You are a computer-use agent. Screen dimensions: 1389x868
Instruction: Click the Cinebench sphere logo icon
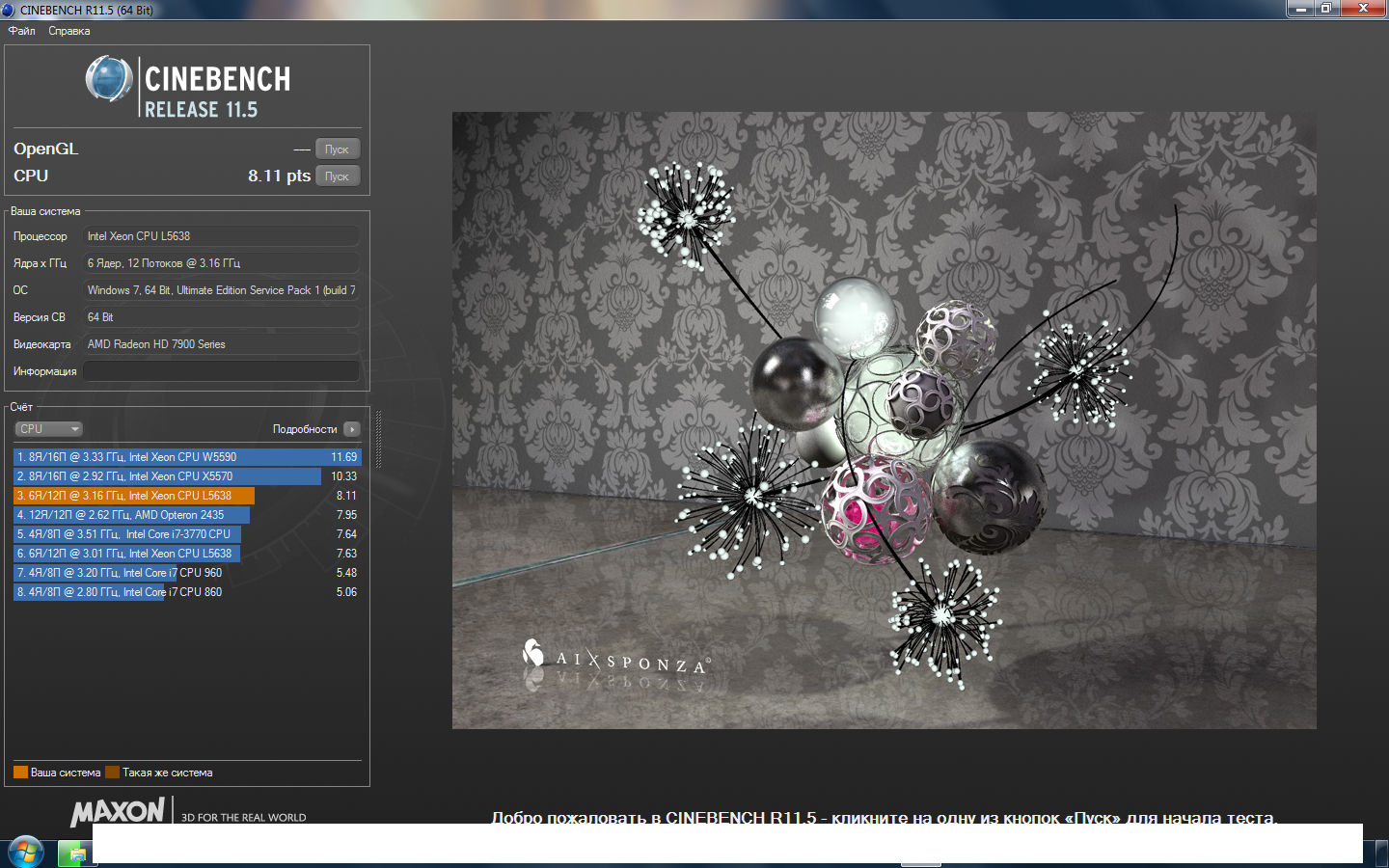109,78
